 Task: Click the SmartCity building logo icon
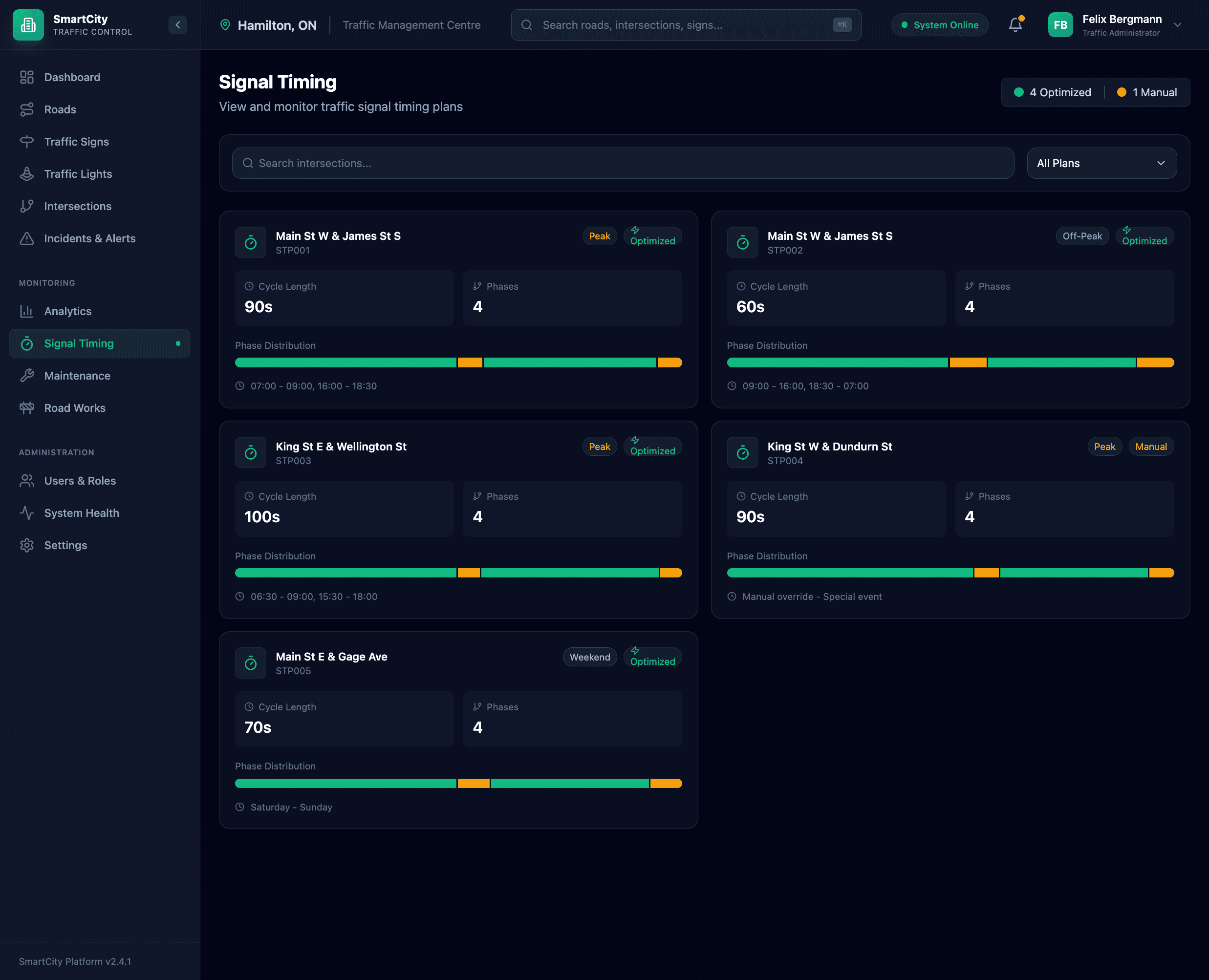[28, 25]
